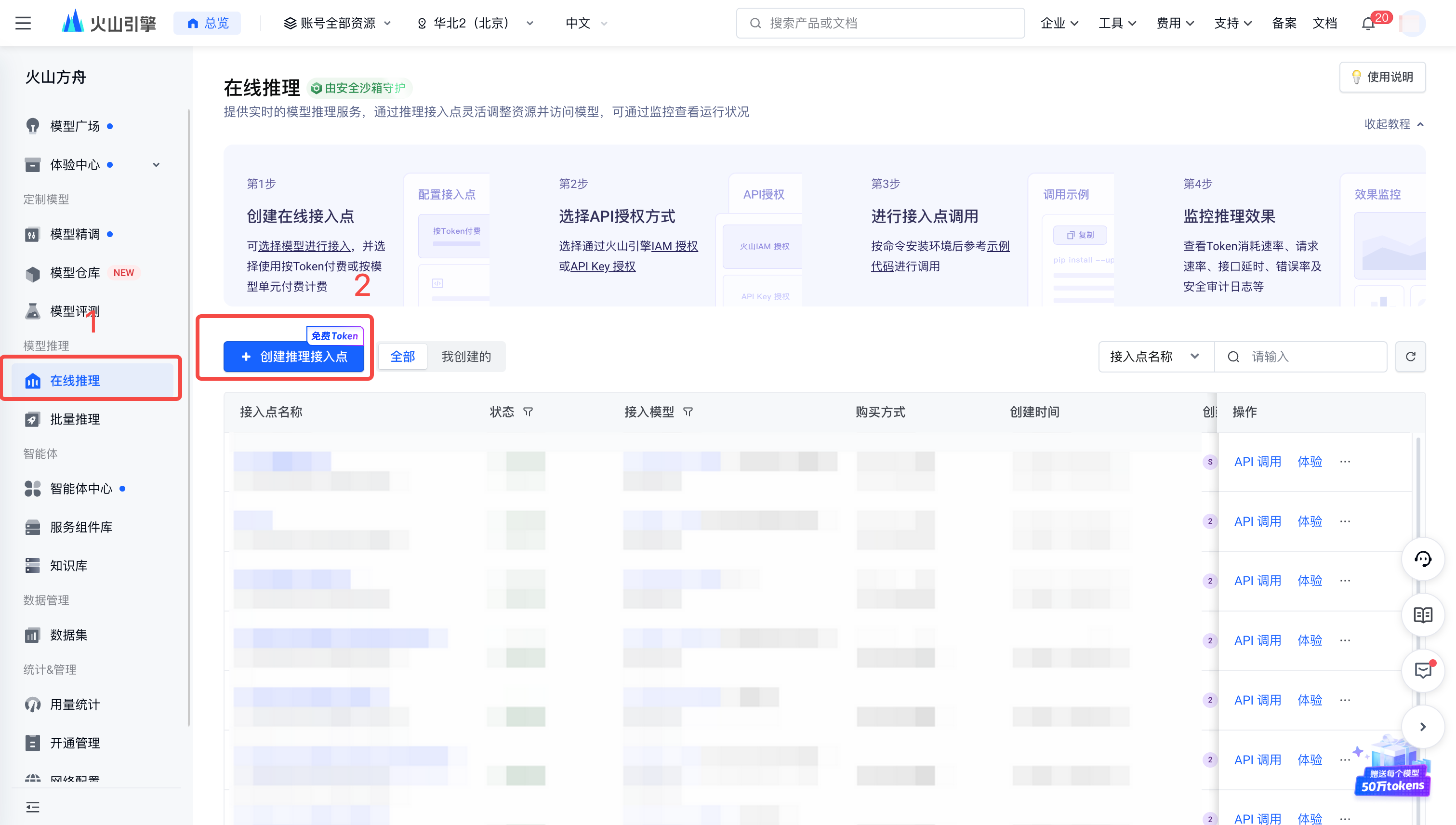Open the floating feedback message icon
The image size is (1456, 825).
1423,670
